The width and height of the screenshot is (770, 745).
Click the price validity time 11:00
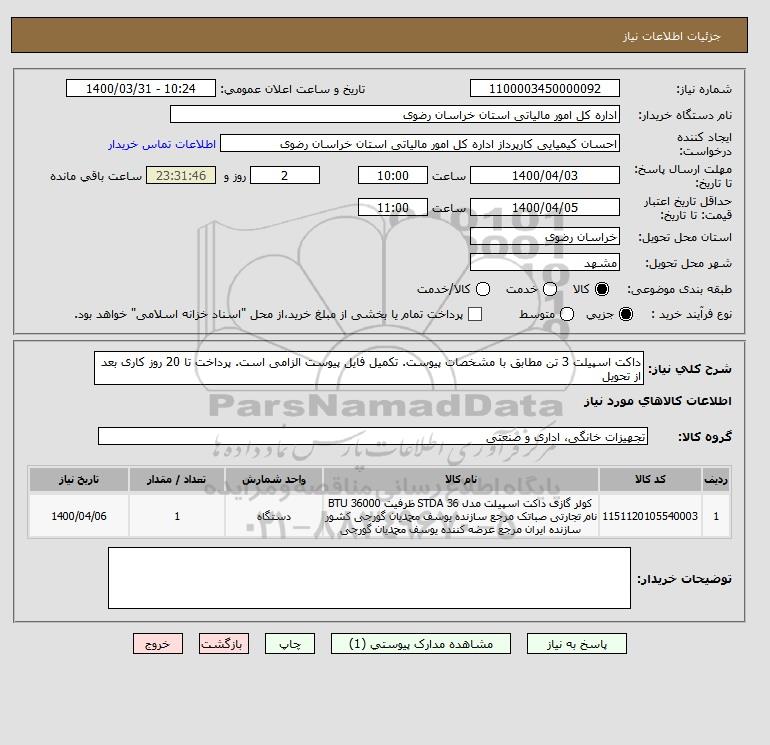click(x=393, y=207)
